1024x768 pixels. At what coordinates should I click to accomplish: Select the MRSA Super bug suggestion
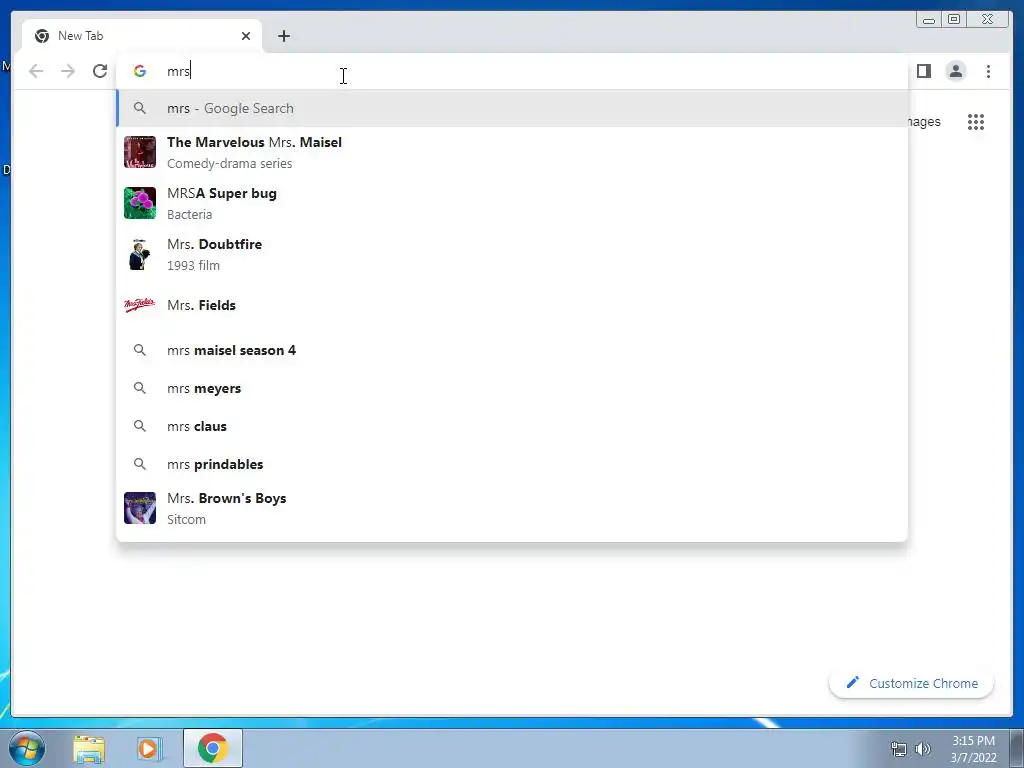coord(512,203)
